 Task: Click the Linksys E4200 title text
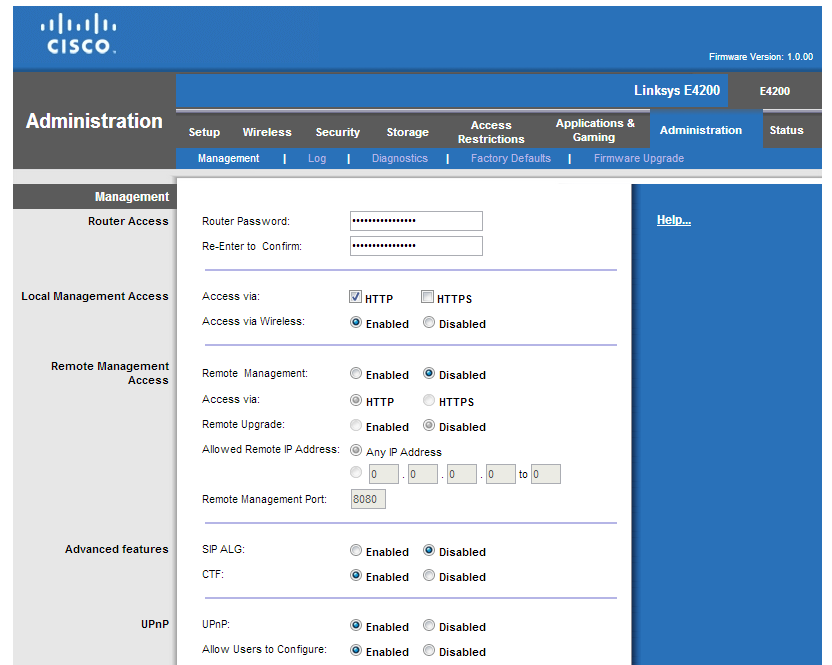[677, 90]
